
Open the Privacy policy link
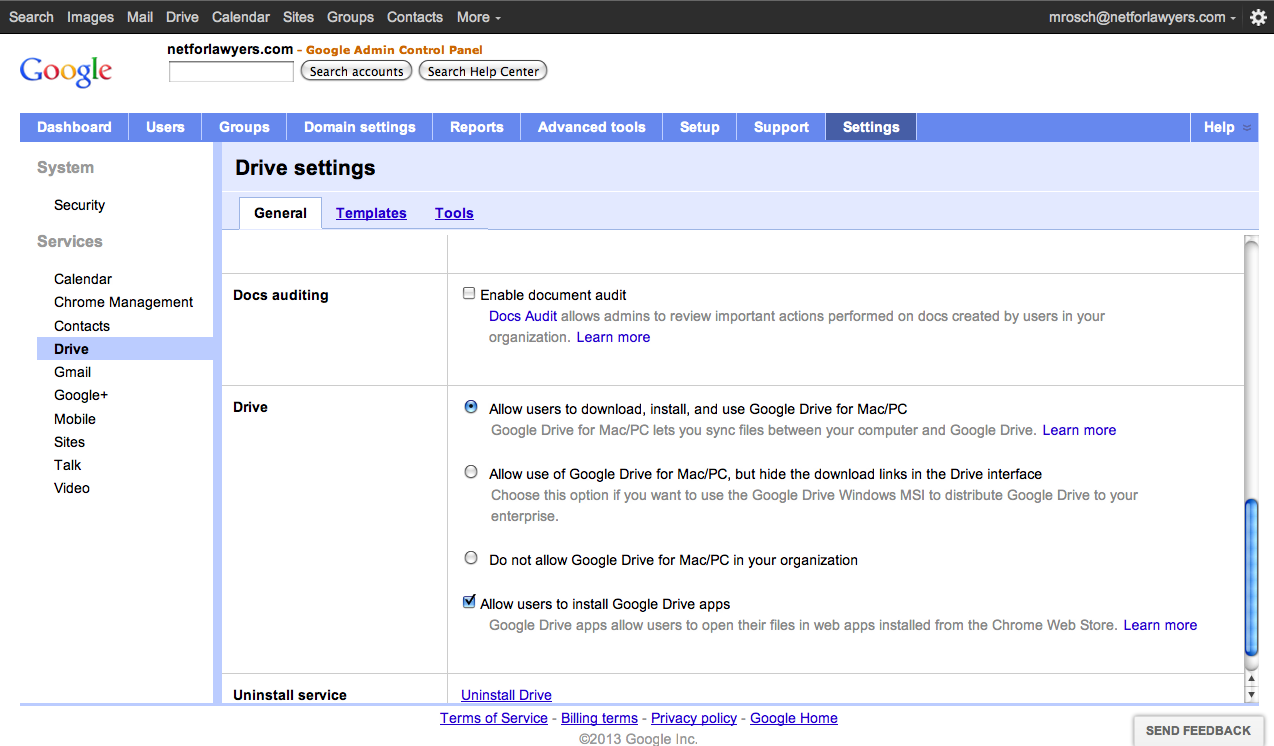tap(694, 718)
